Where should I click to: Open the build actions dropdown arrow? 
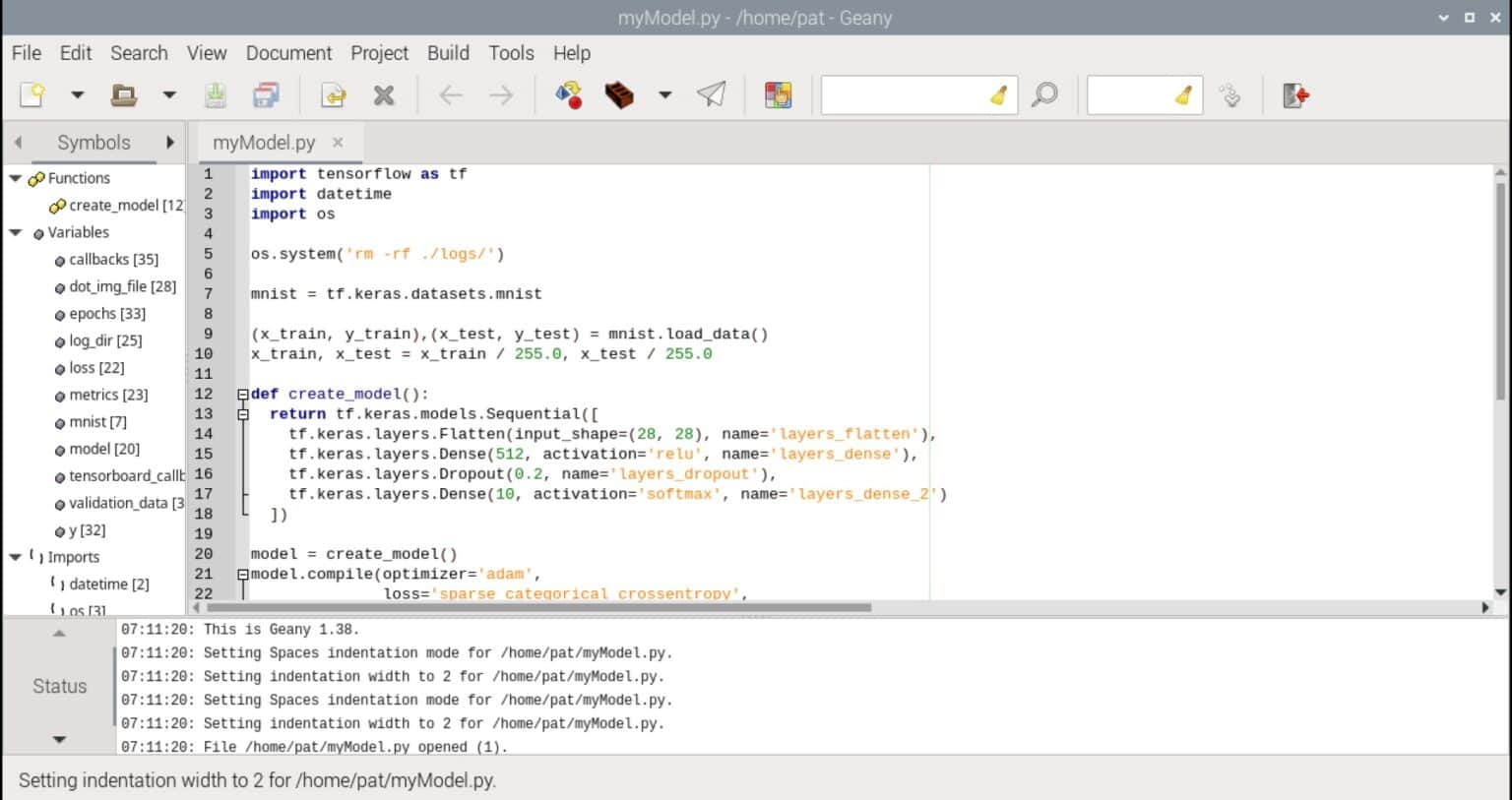click(665, 94)
